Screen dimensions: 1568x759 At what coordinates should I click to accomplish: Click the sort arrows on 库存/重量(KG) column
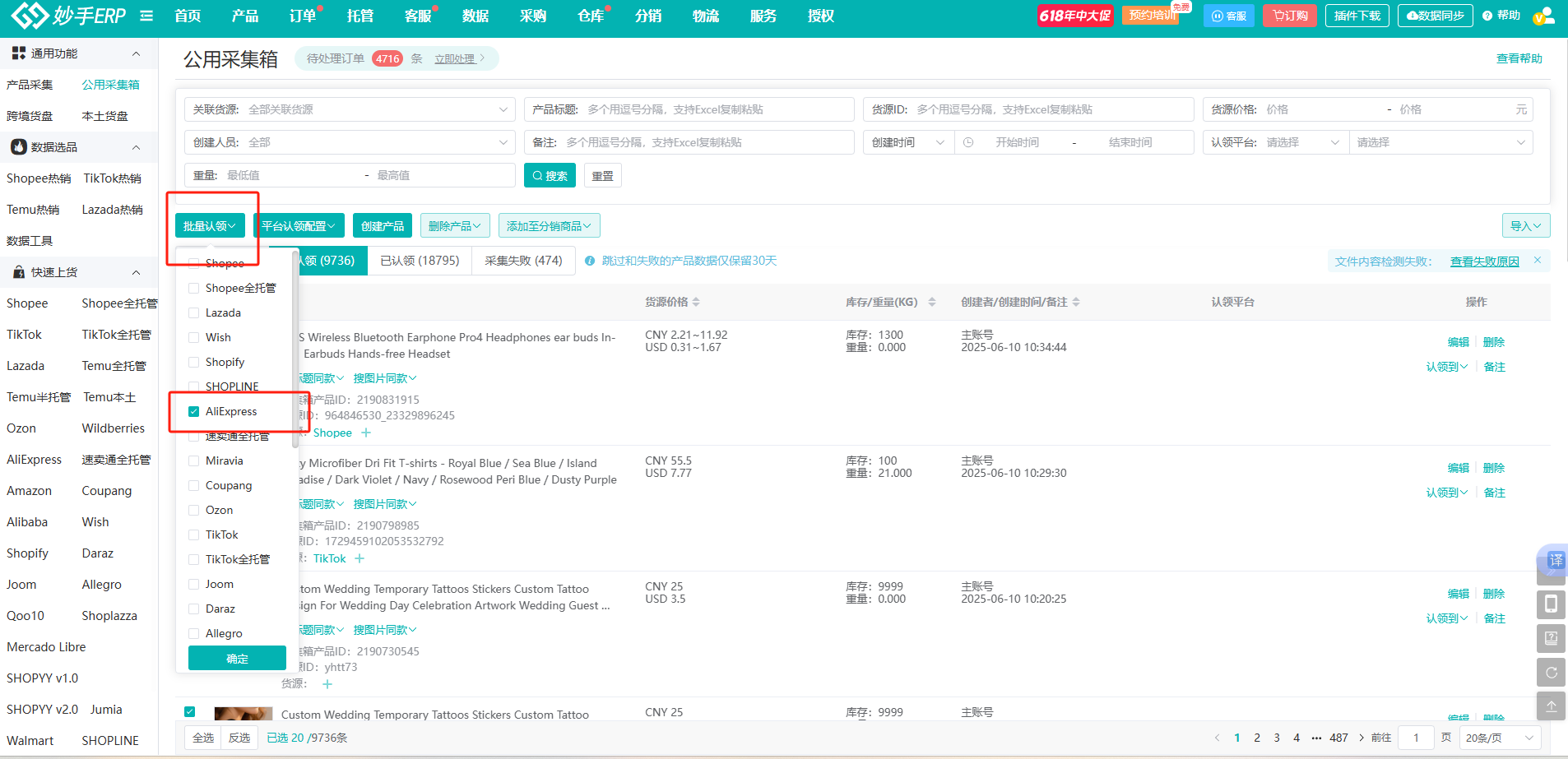[x=932, y=302]
